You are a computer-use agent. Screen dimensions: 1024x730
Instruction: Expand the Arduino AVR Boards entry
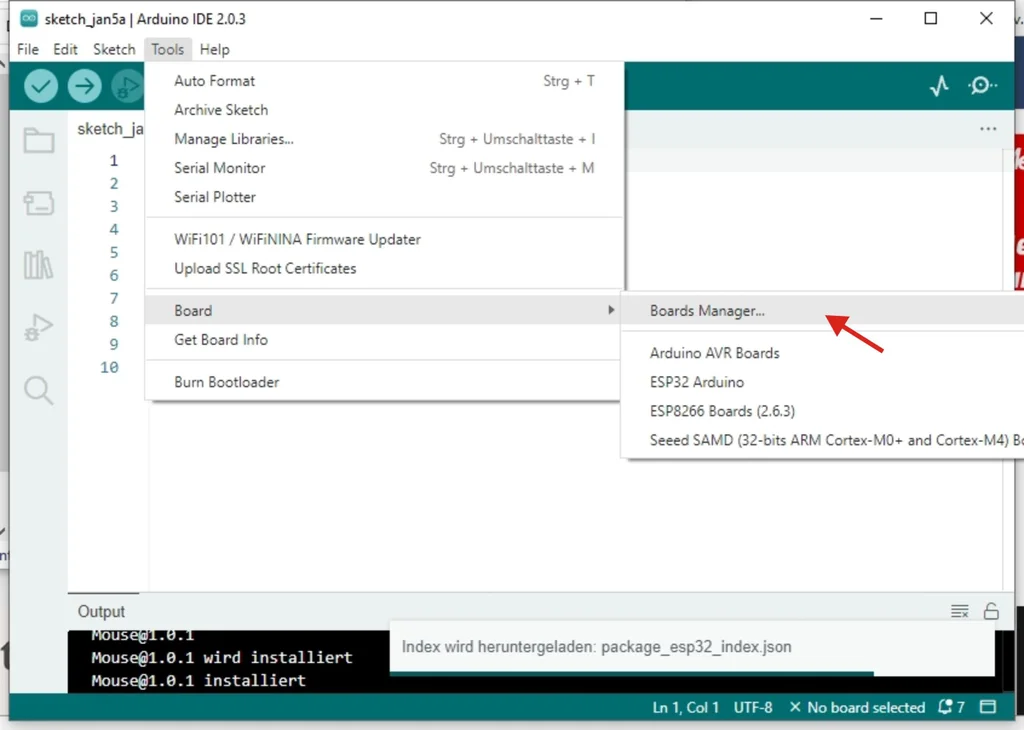click(x=714, y=353)
